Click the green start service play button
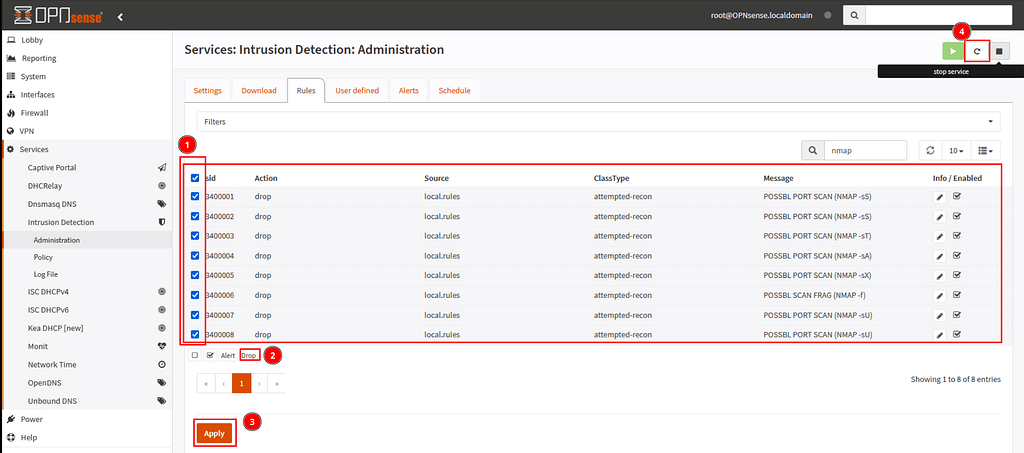 click(x=953, y=51)
